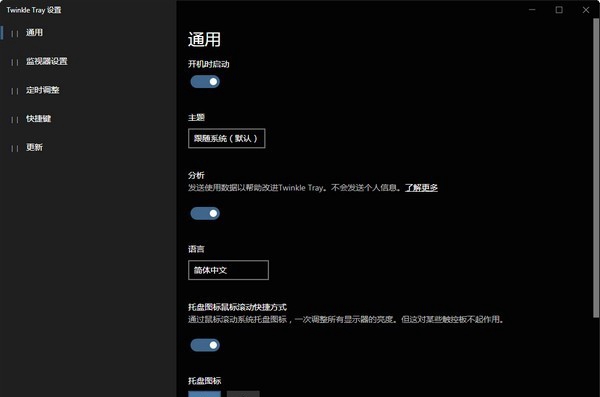Select the second 托盘图标 tray icon option
This screenshot has width=600, height=397.
coord(243,394)
